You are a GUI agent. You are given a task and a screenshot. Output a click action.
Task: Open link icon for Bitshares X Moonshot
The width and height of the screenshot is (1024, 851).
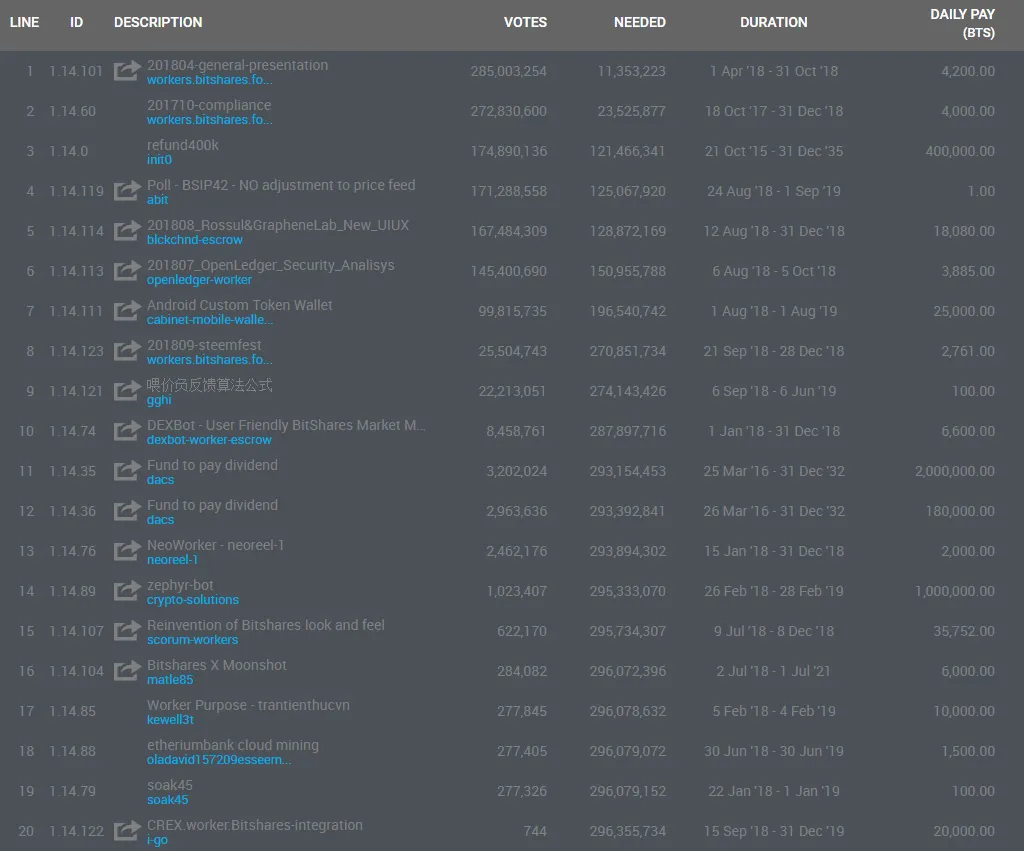127,671
